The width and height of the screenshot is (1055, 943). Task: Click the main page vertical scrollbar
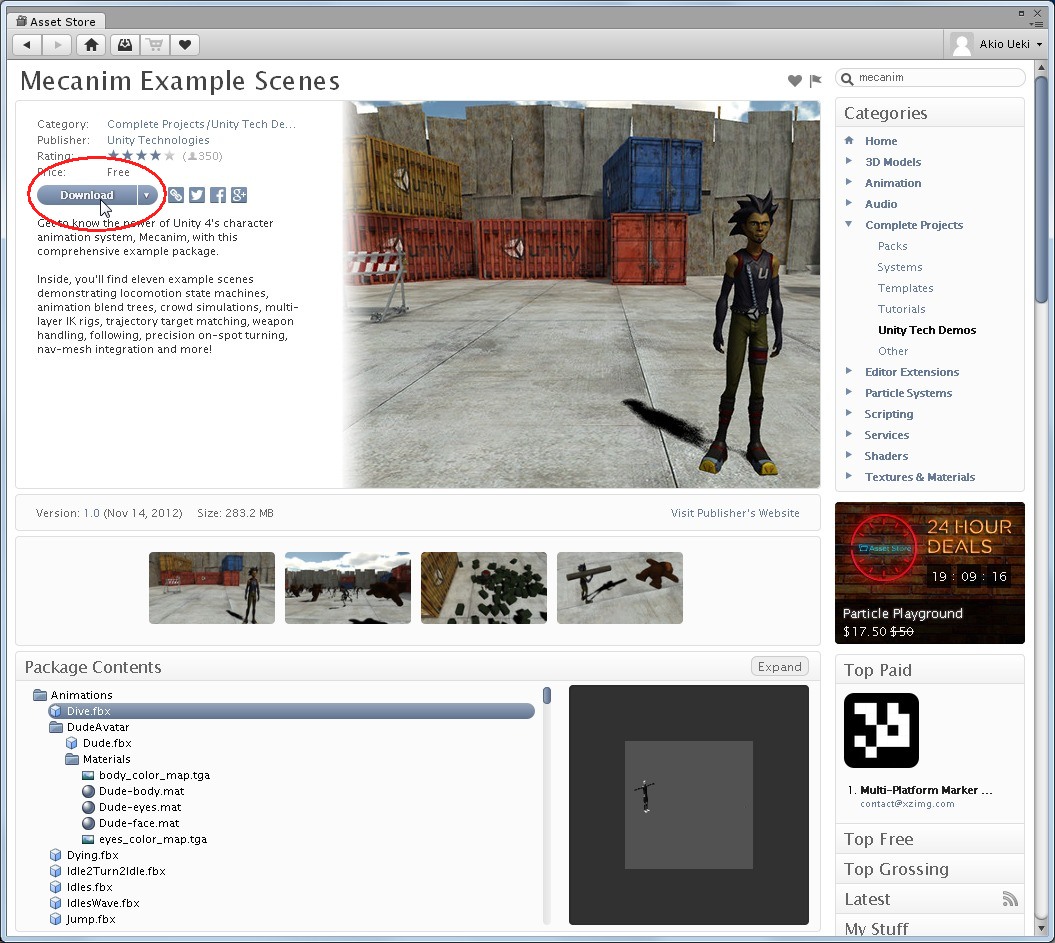1041,188
